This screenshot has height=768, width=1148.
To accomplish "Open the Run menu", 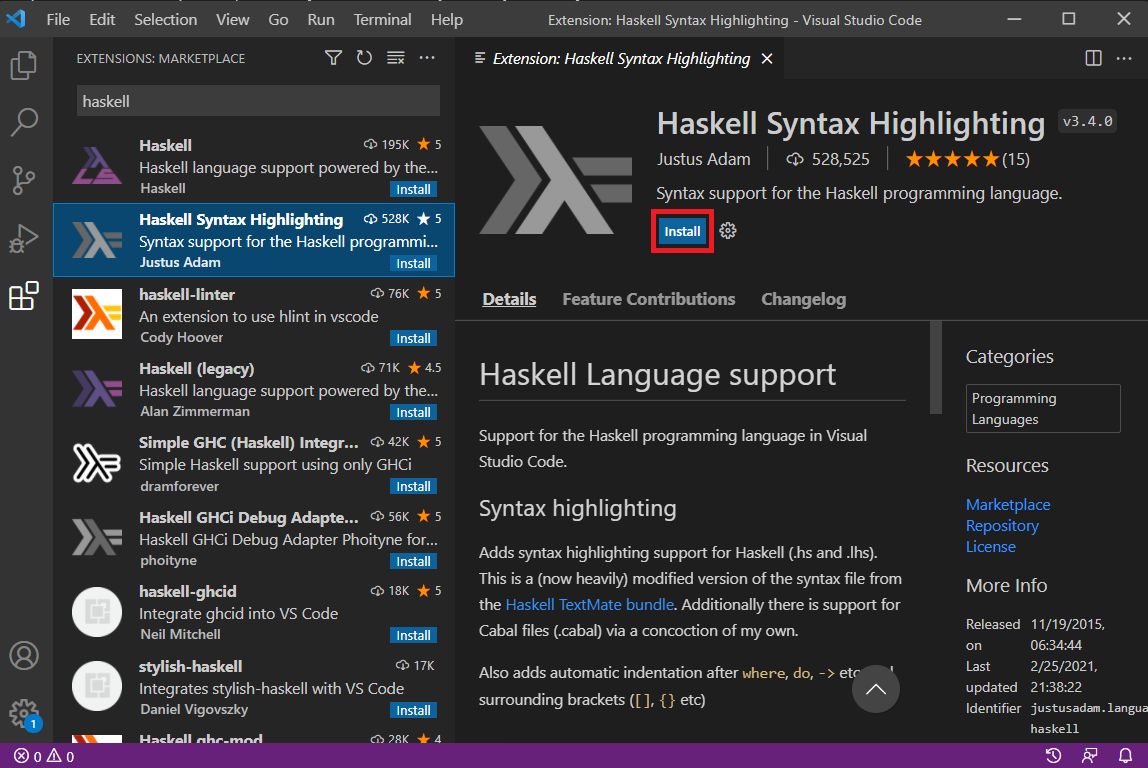I will coord(321,20).
